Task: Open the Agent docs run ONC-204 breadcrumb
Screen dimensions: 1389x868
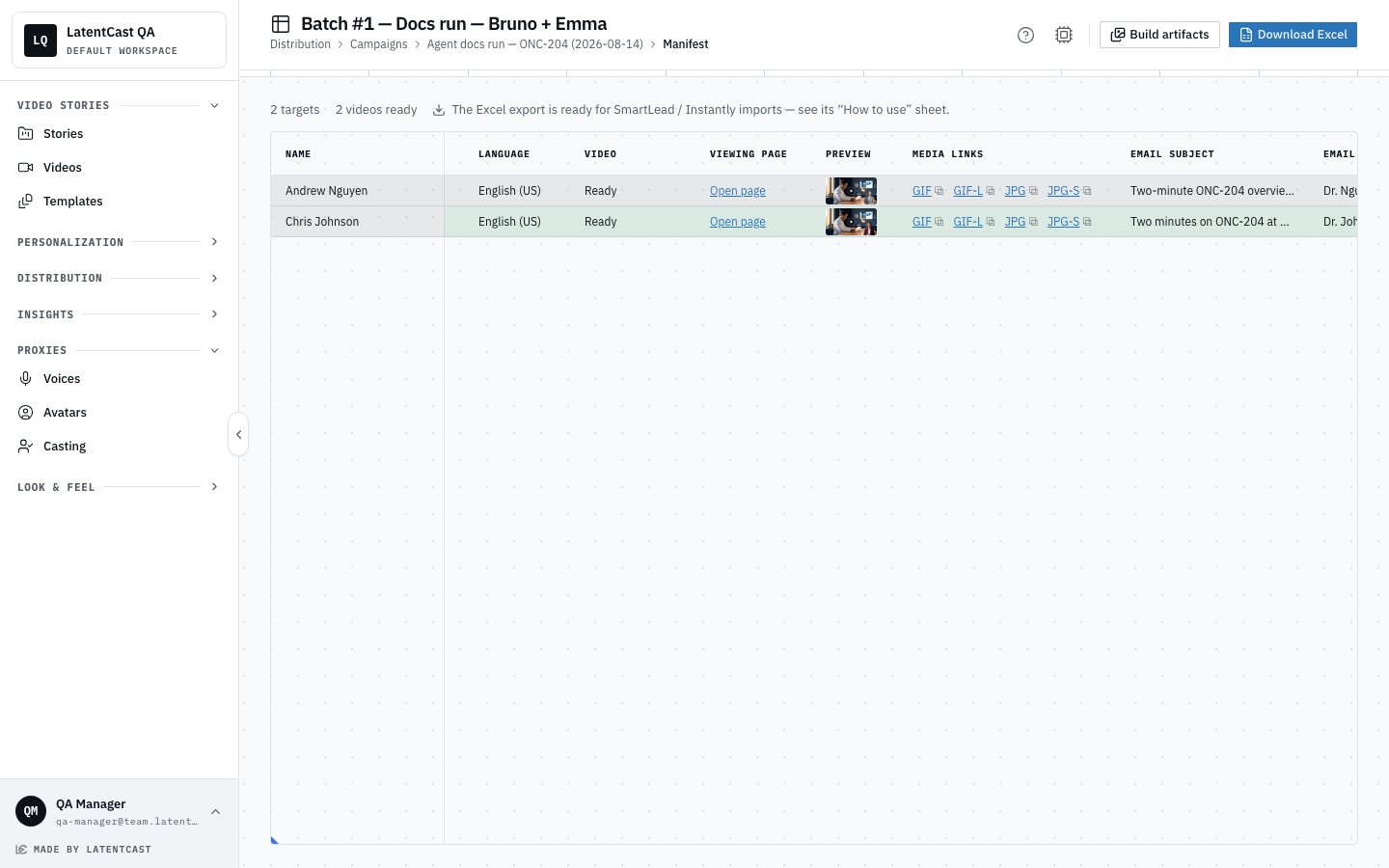Action: [535, 44]
